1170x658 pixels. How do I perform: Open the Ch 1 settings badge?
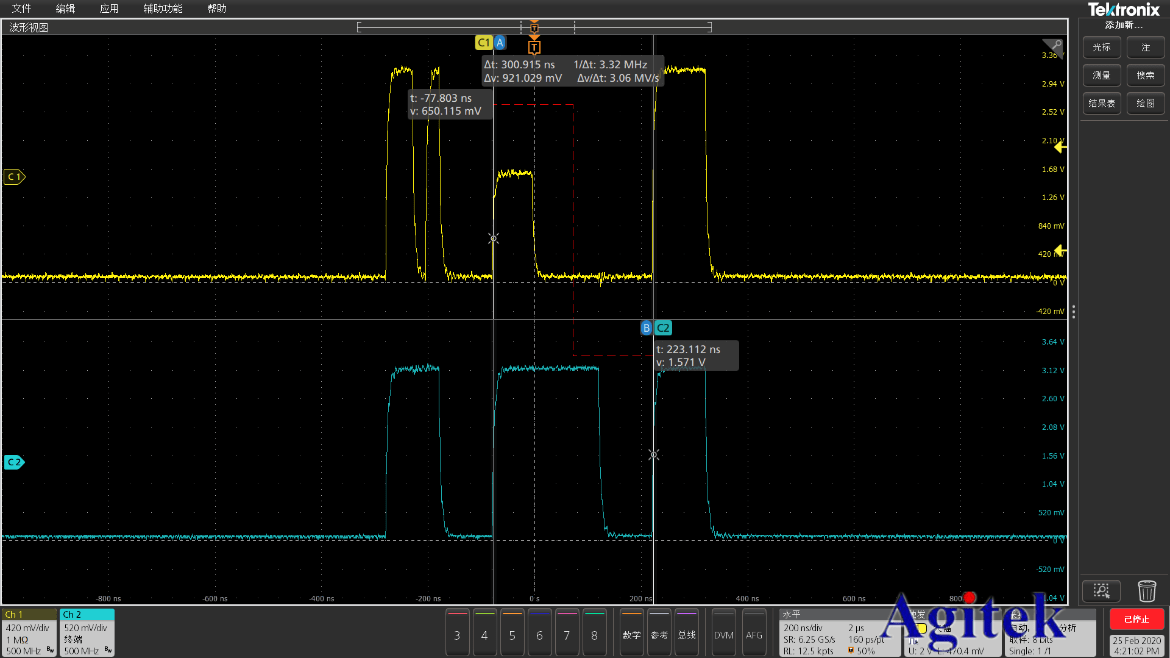(29, 632)
